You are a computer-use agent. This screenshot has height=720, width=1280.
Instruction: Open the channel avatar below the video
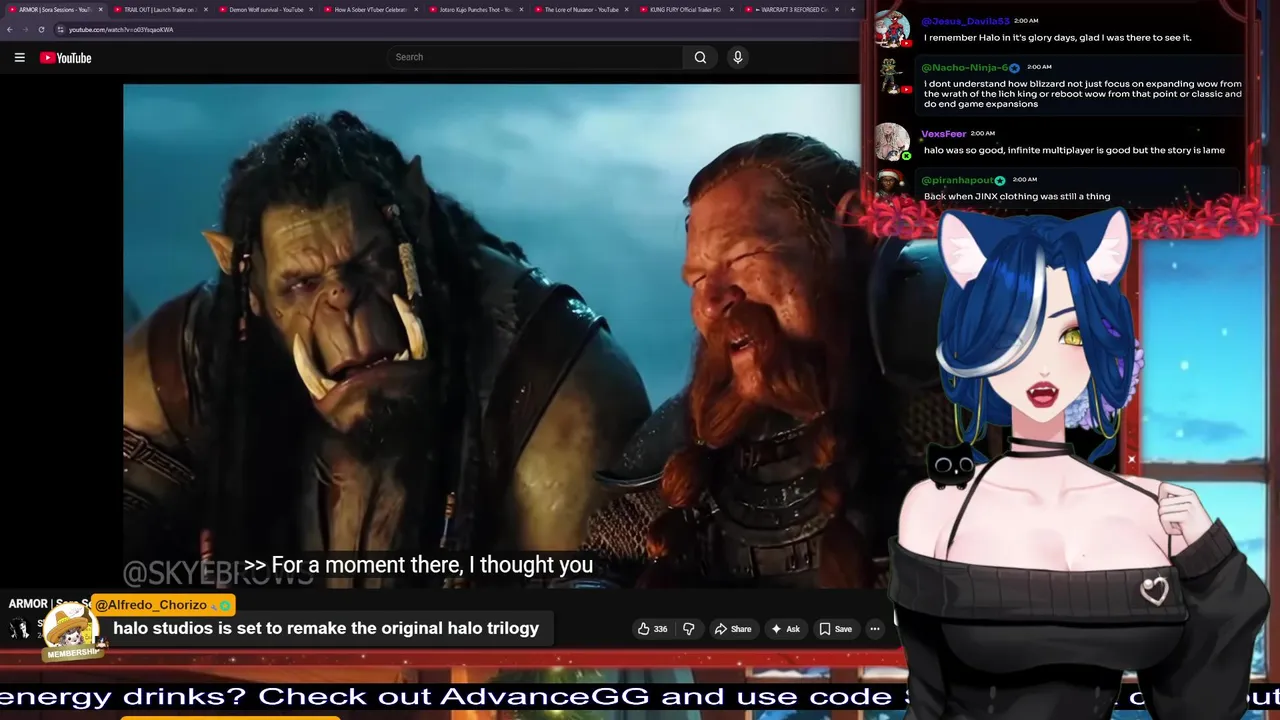click(19, 629)
